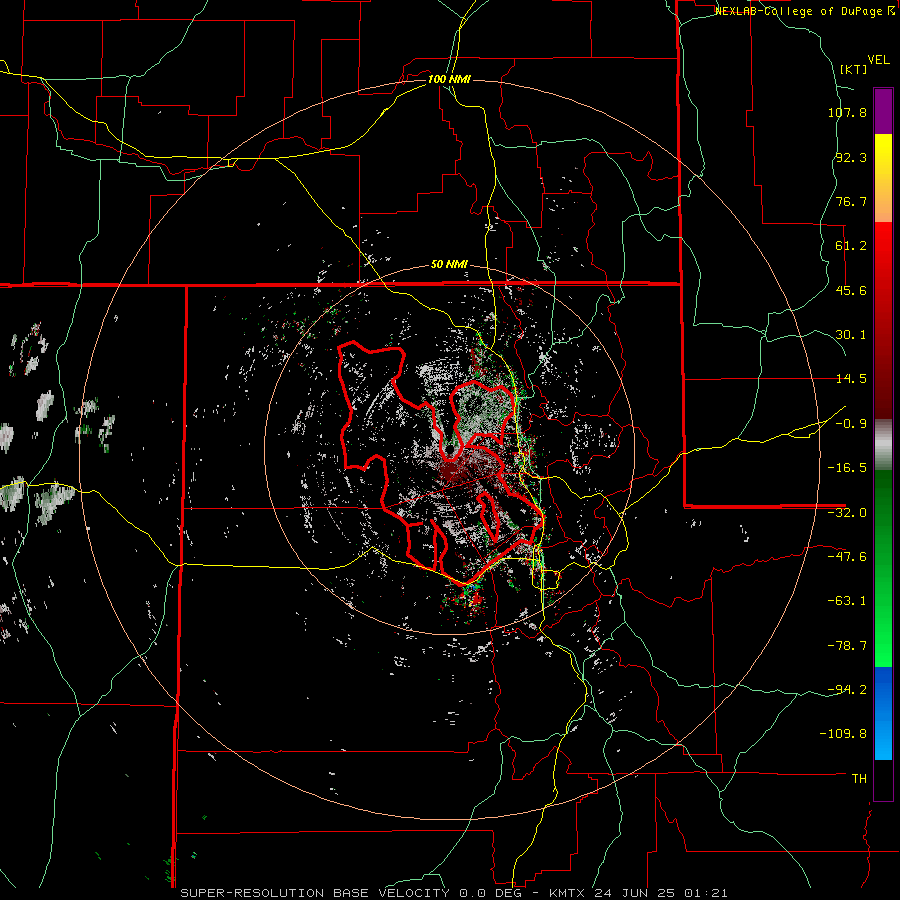Screen dimensions: 900x900
Task: Click the -94.2 velocity scale value
Action: click(847, 690)
